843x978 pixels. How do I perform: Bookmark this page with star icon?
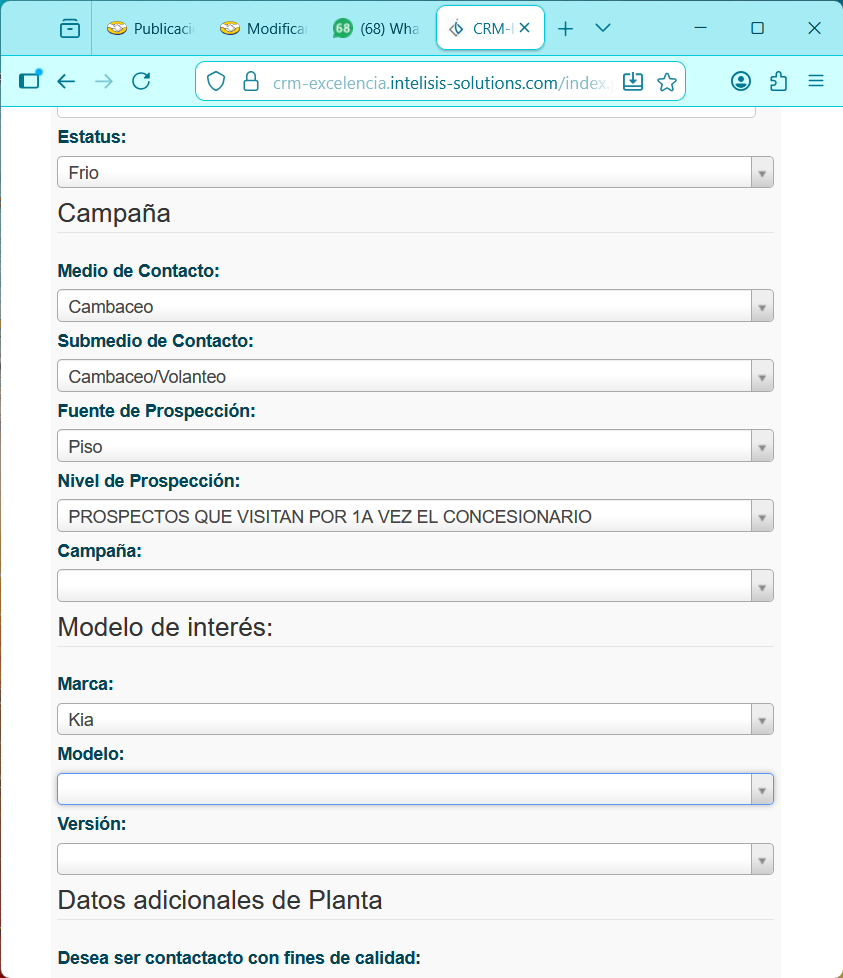tap(667, 82)
